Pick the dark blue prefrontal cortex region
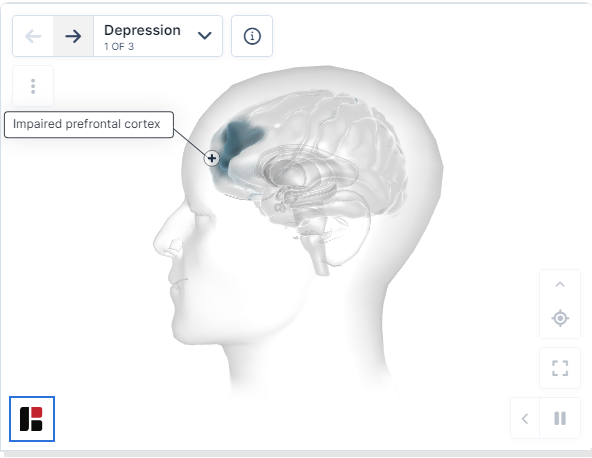 tap(240, 140)
